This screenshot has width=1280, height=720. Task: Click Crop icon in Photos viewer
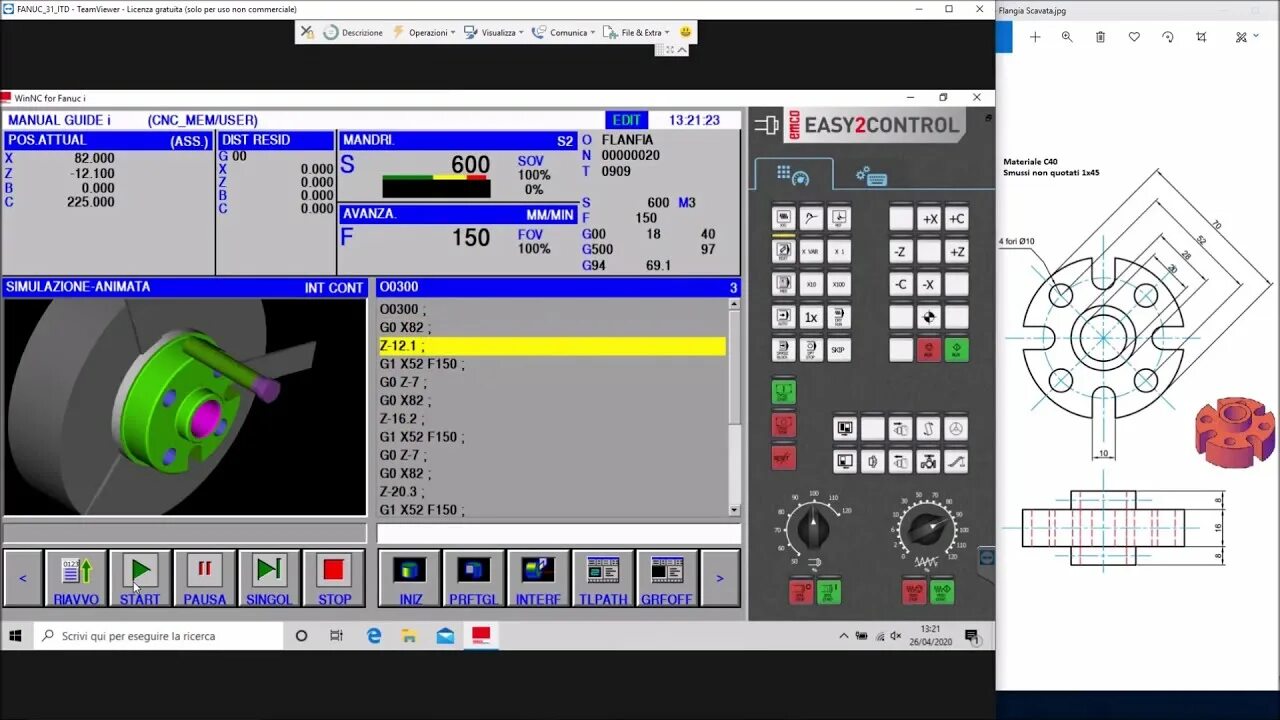click(1201, 37)
